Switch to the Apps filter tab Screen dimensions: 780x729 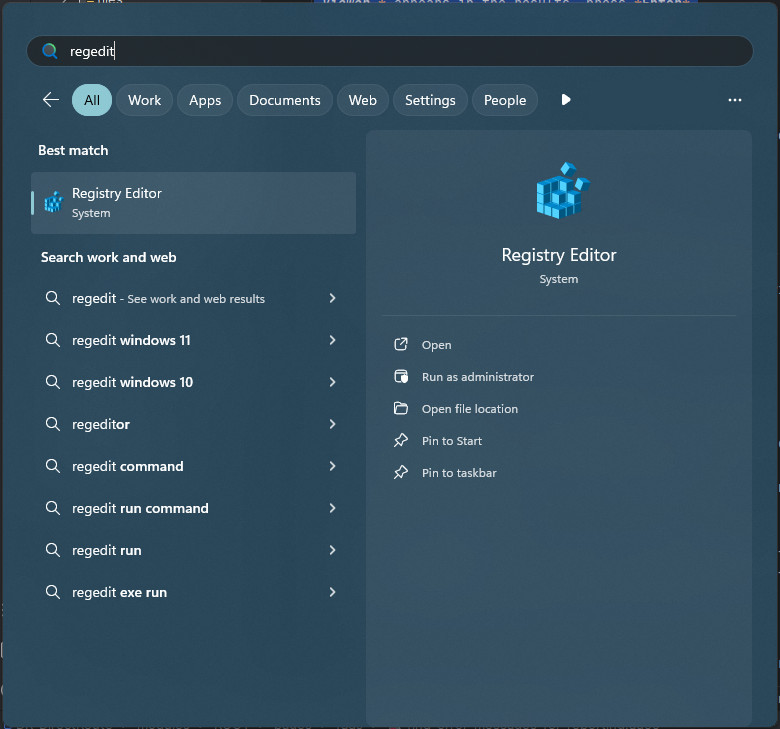[205, 100]
